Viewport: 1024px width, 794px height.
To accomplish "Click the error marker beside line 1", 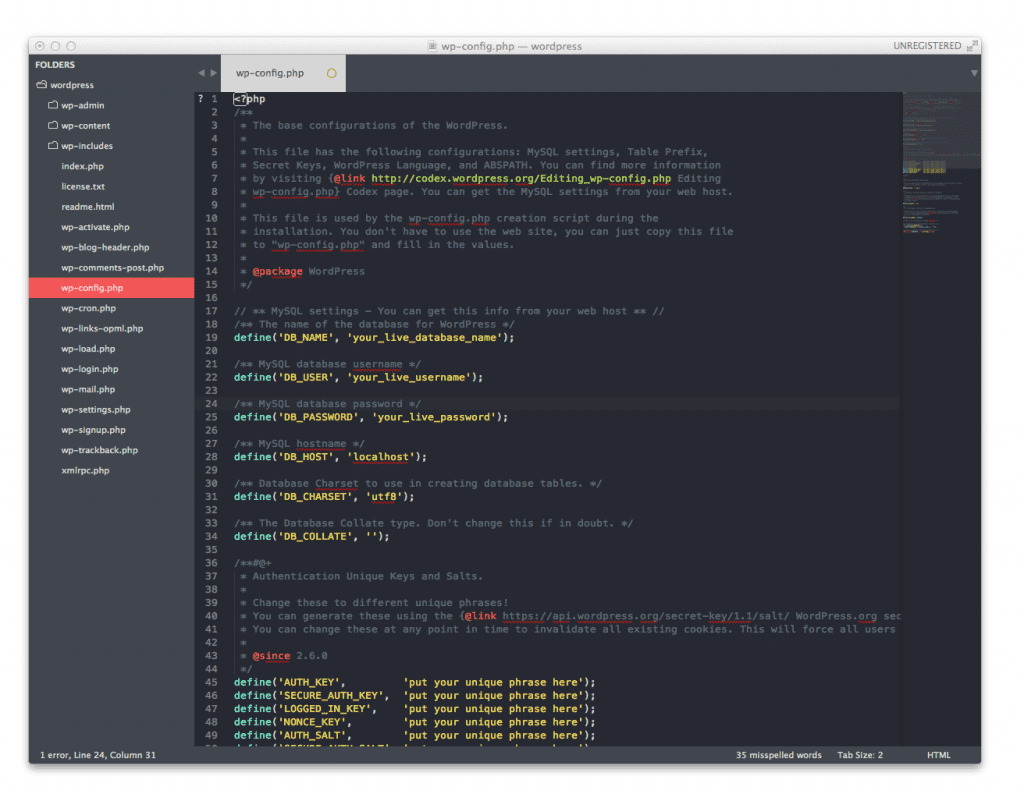I will (200, 98).
